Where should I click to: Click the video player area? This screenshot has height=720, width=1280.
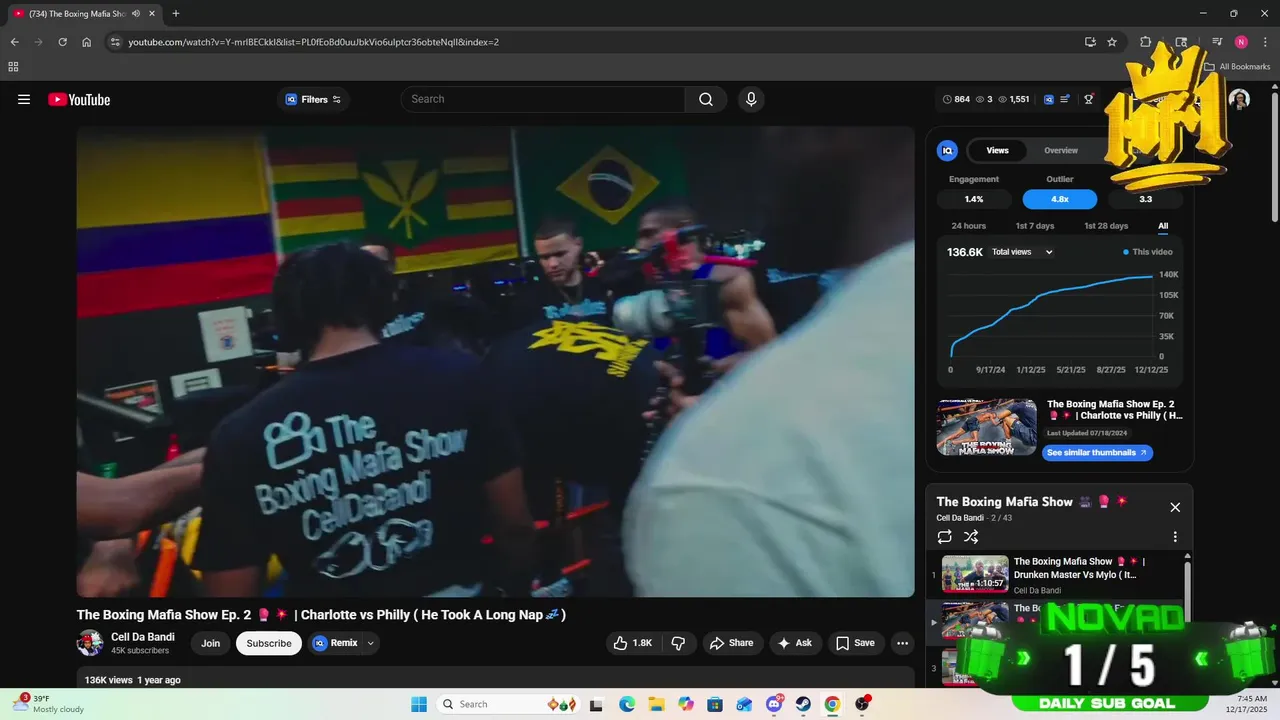click(x=495, y=361)
